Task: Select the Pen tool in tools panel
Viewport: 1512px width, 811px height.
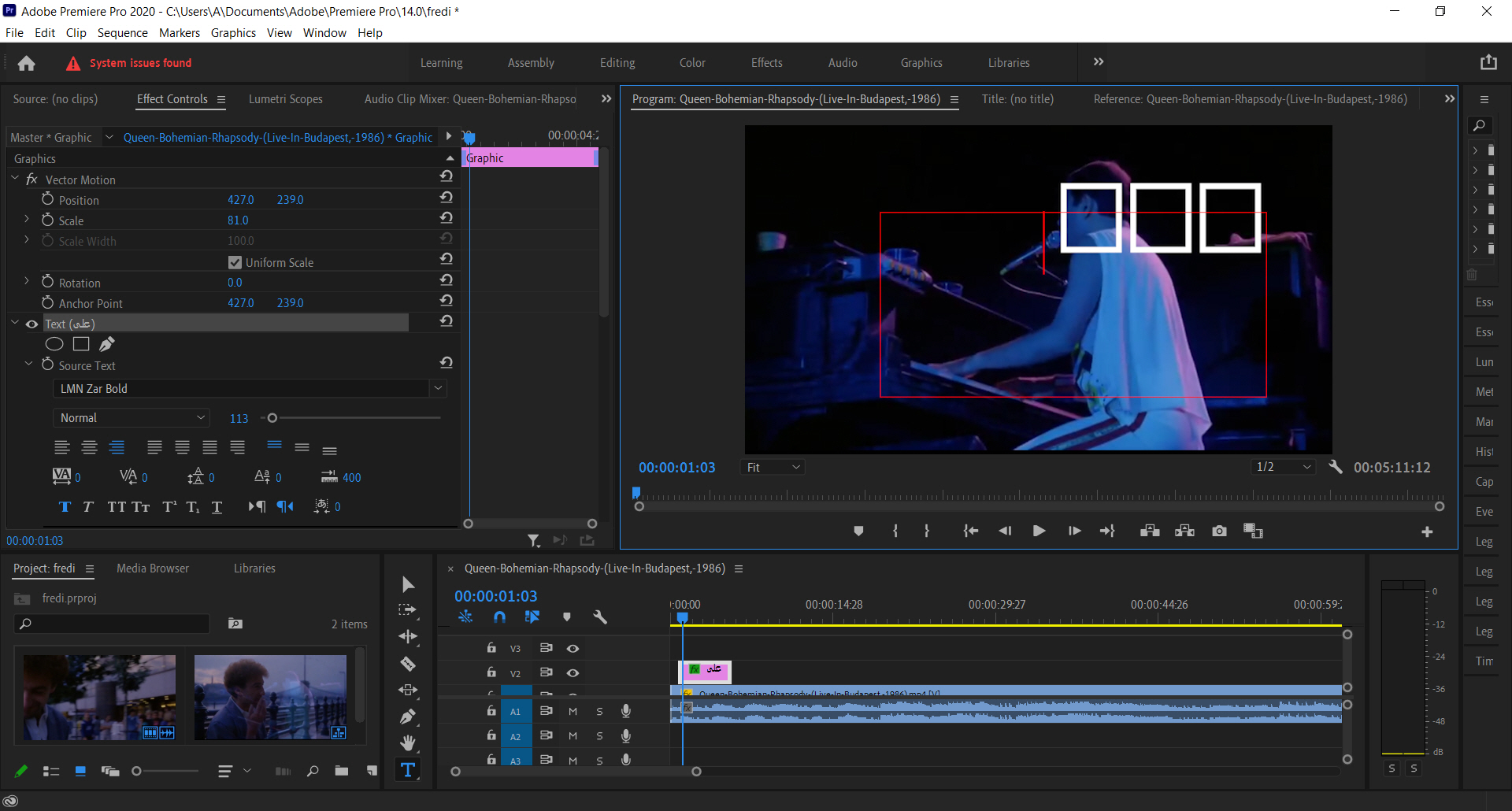Action: click(x=407, y=717)
